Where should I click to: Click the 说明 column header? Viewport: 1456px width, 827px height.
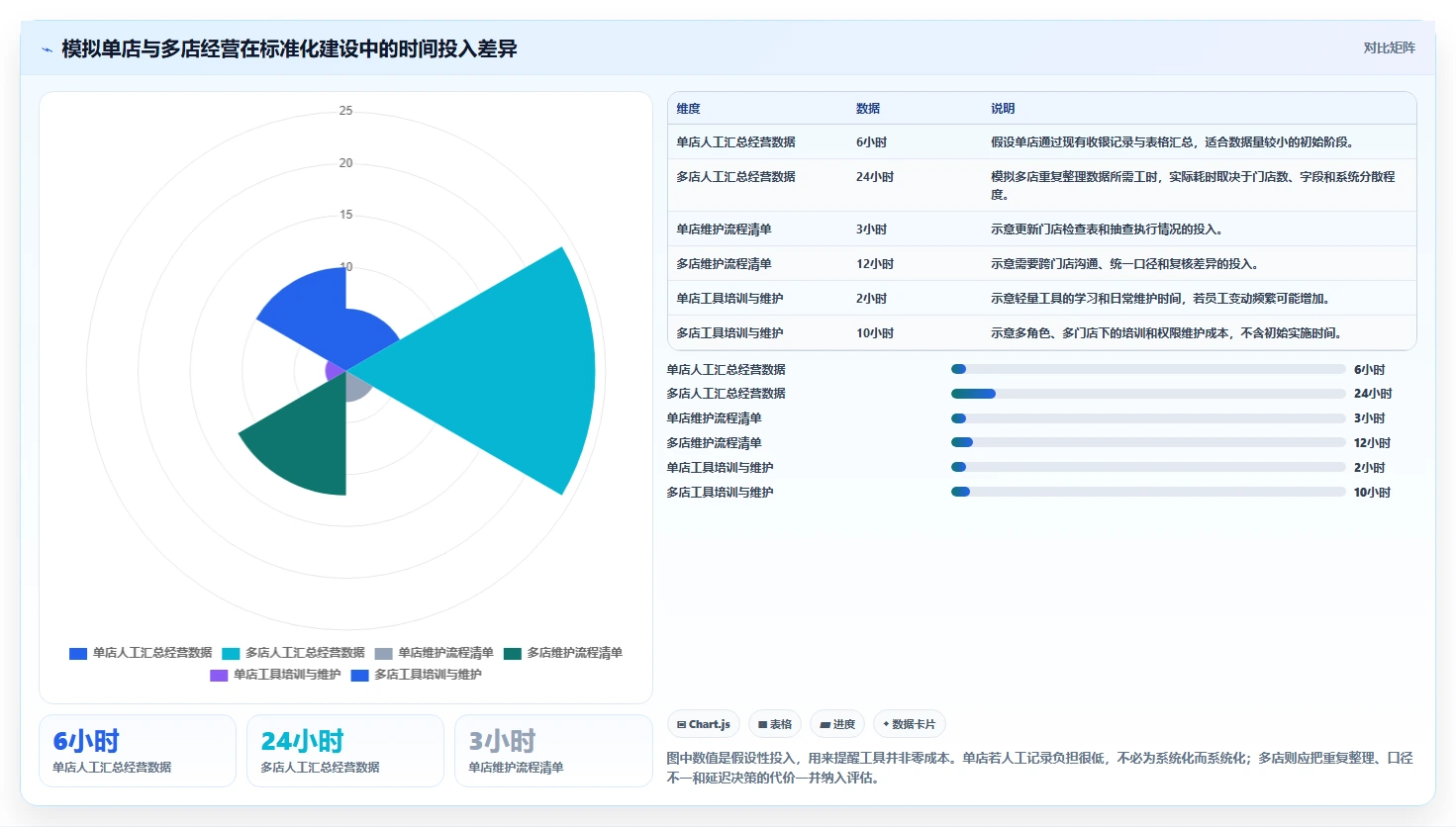tap(1003, 109)
